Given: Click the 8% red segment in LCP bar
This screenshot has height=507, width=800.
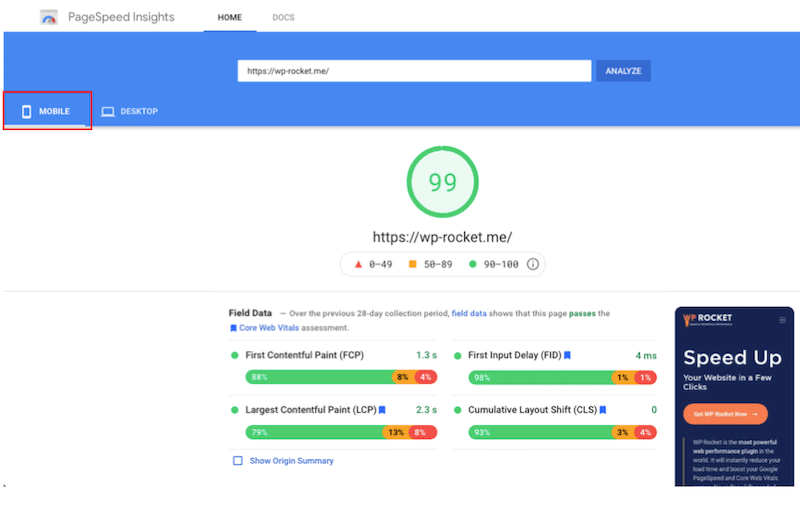Looking at the screenshot, I should pyautogui.click(x=423, y=432).
